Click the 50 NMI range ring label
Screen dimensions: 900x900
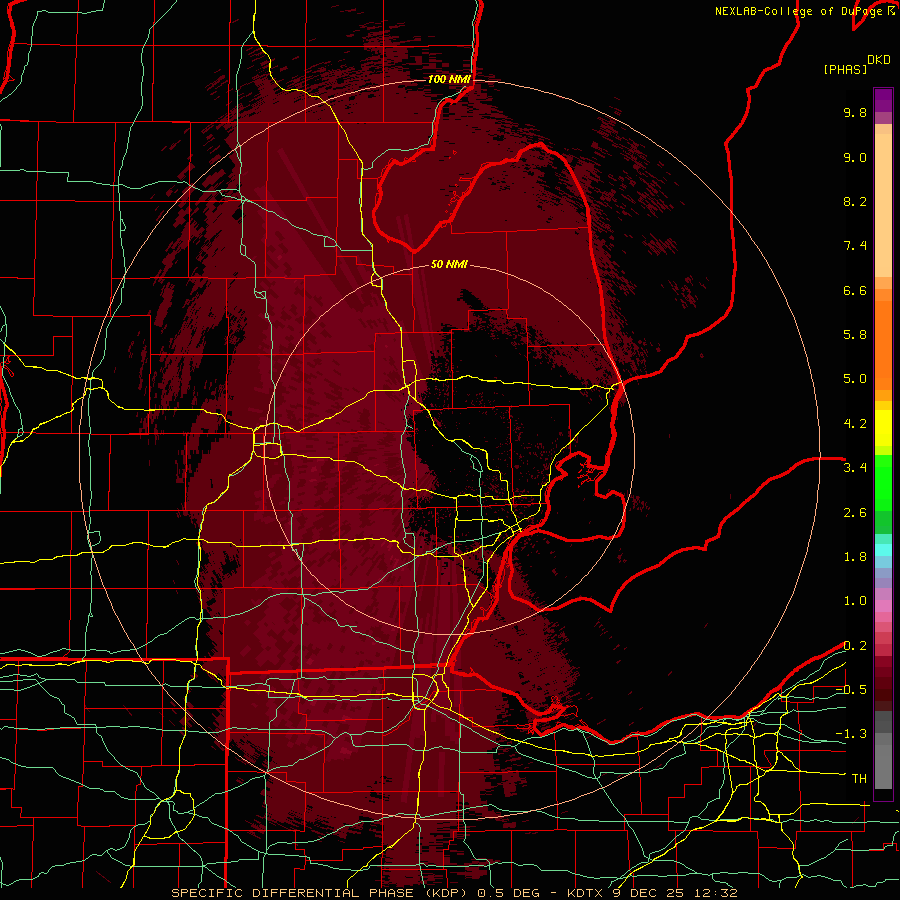coord(449,264)
